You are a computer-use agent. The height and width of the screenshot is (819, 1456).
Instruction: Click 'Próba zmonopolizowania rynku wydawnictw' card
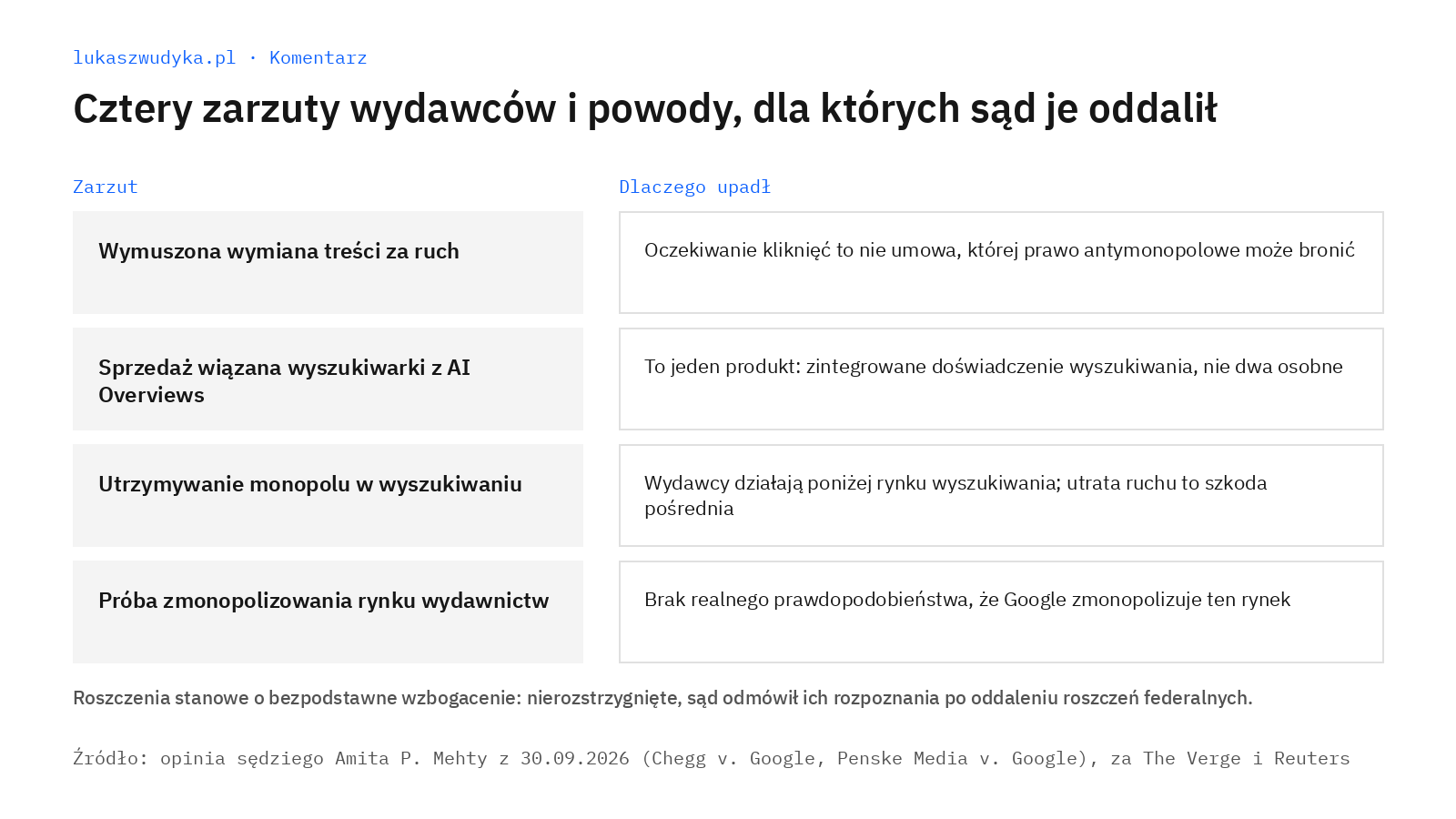click(328, 612)
